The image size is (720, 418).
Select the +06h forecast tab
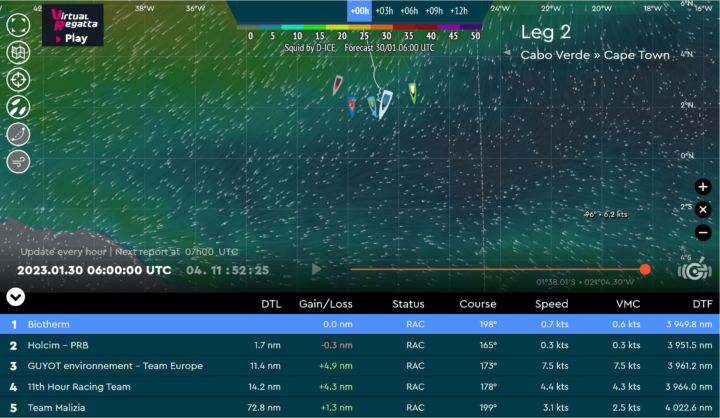pyautogui.click(x=409, y=11)
